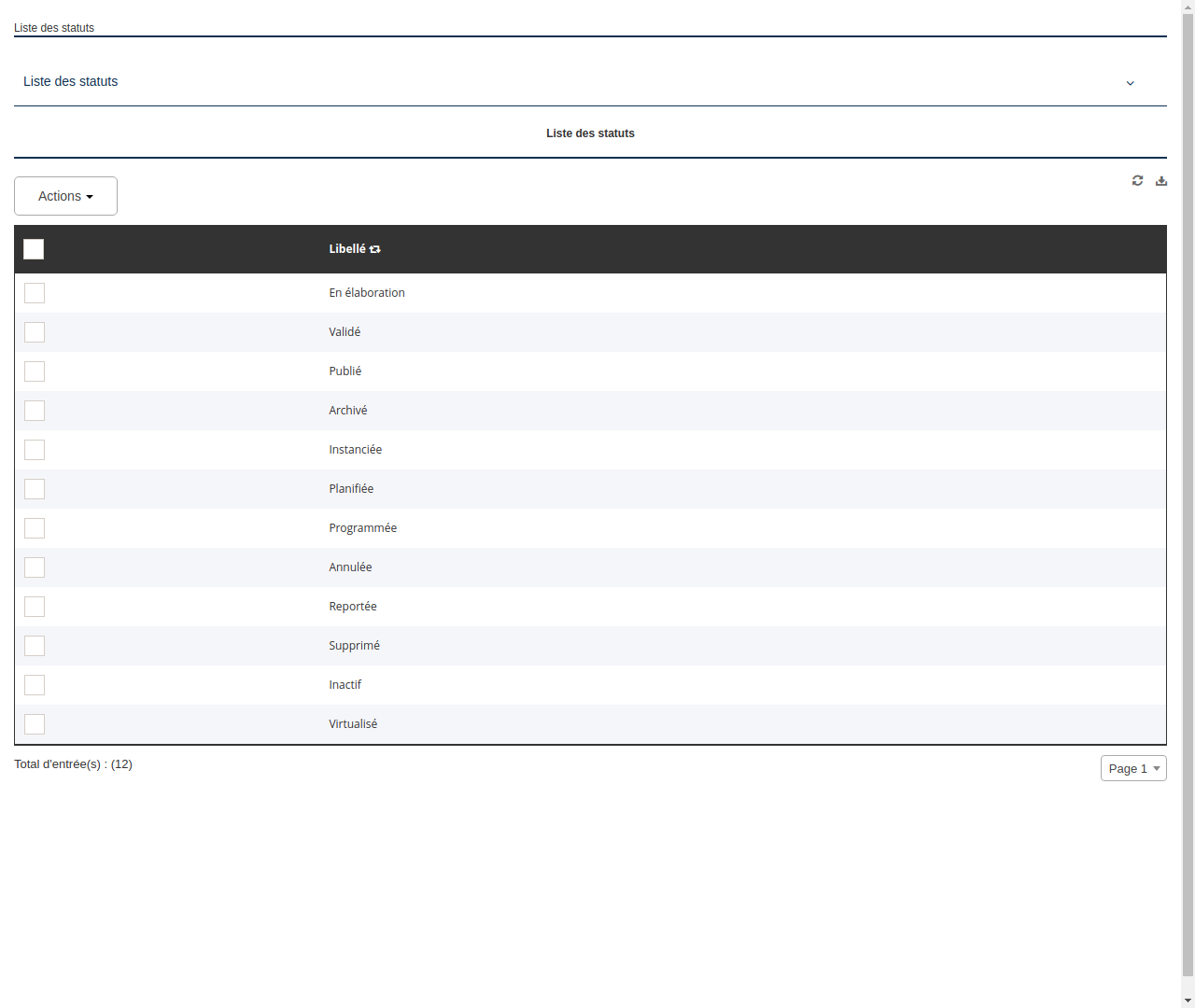Check the Supprimé row
The image size is (1195, 1008).
point(34,646)
